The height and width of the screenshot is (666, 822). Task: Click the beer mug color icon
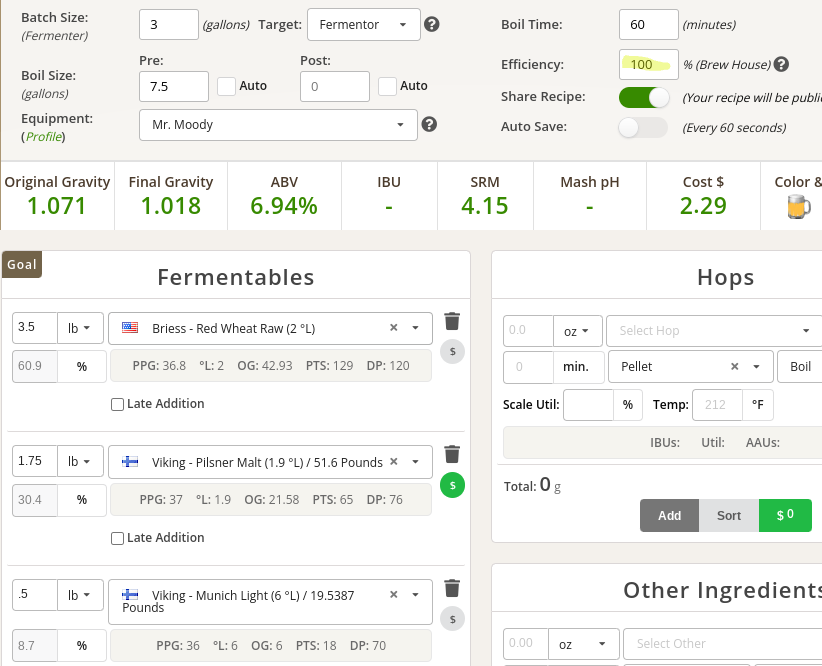click(797, 207)
